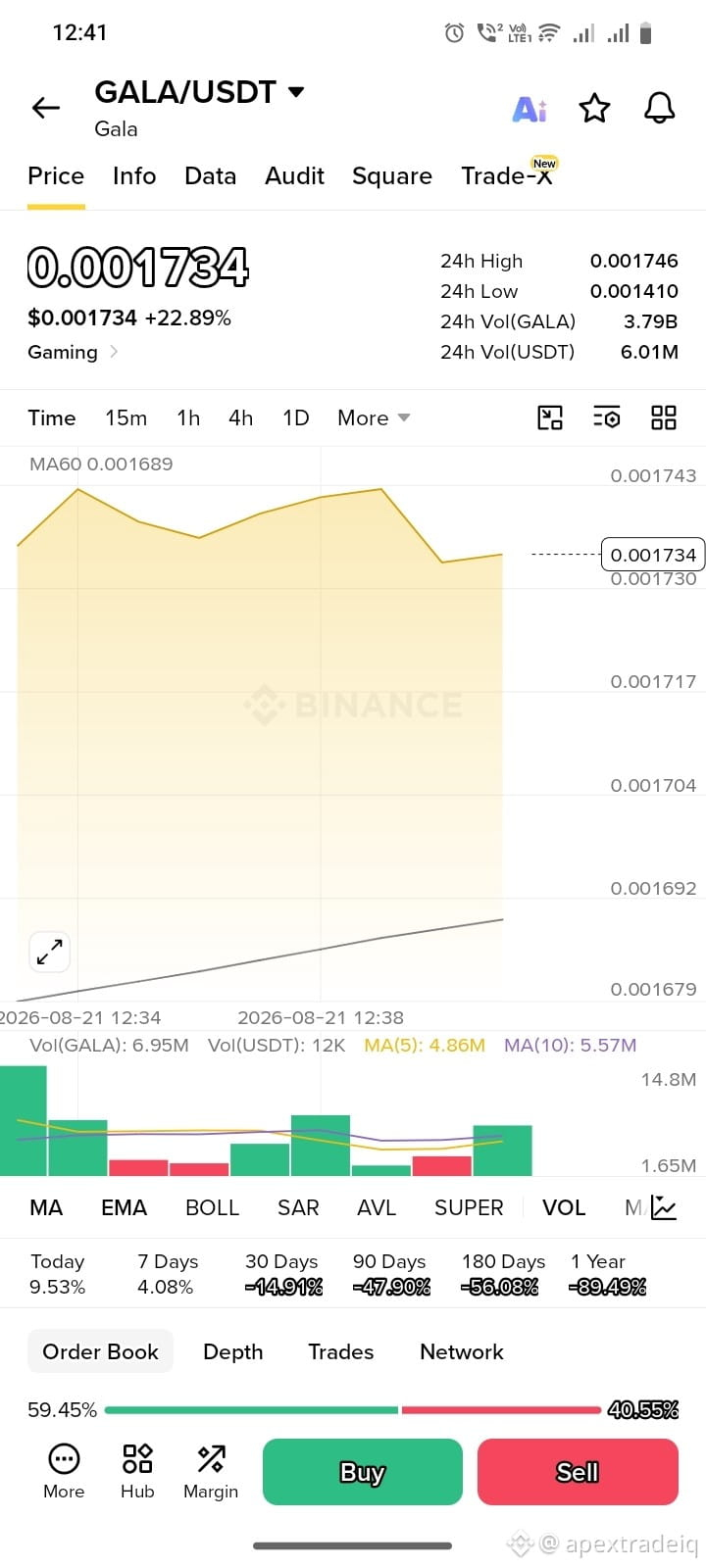Tap the red Sell button

578,1472
